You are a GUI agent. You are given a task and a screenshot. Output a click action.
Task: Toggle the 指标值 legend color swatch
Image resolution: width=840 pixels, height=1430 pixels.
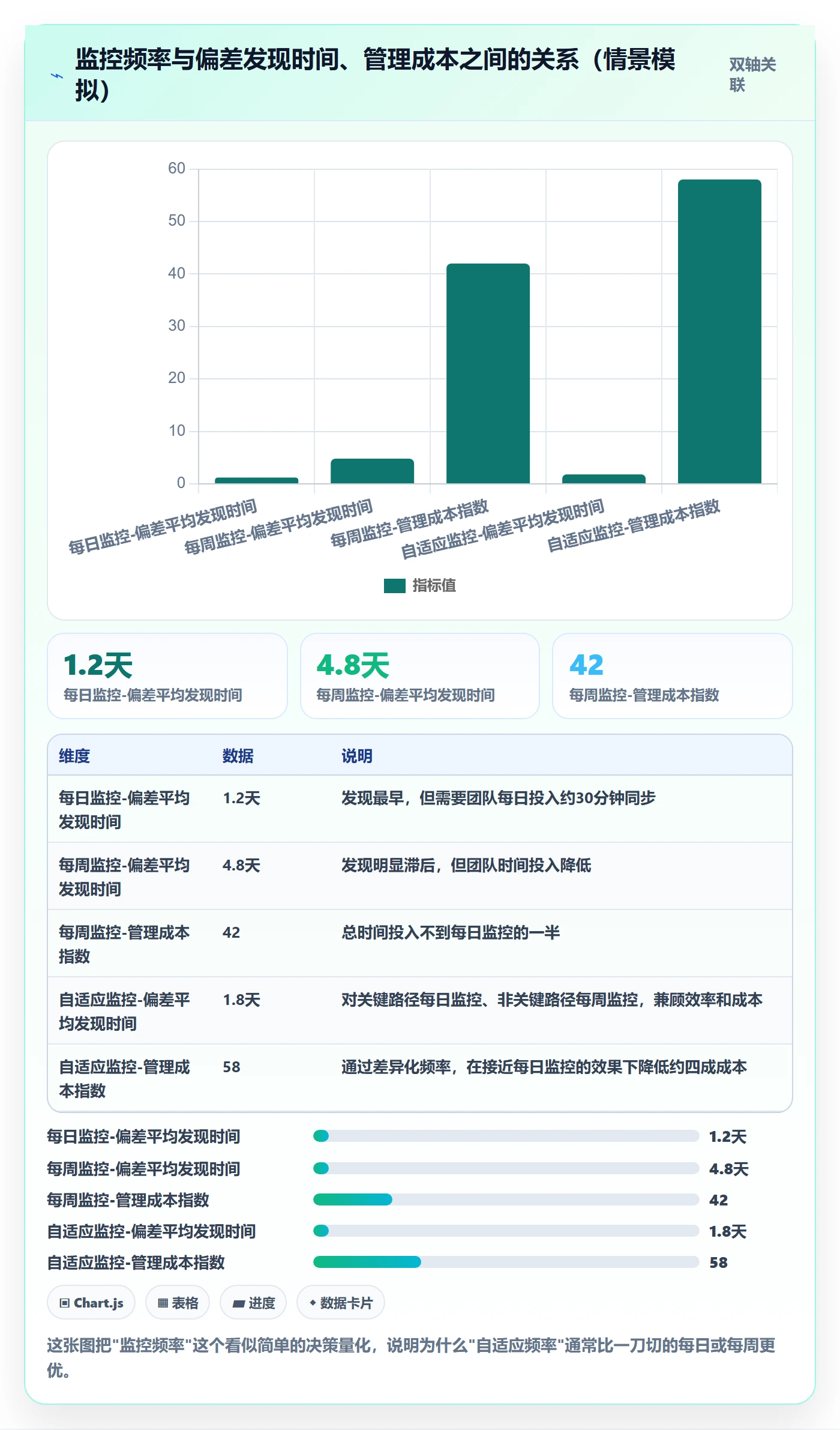click(x=395, y=585)
